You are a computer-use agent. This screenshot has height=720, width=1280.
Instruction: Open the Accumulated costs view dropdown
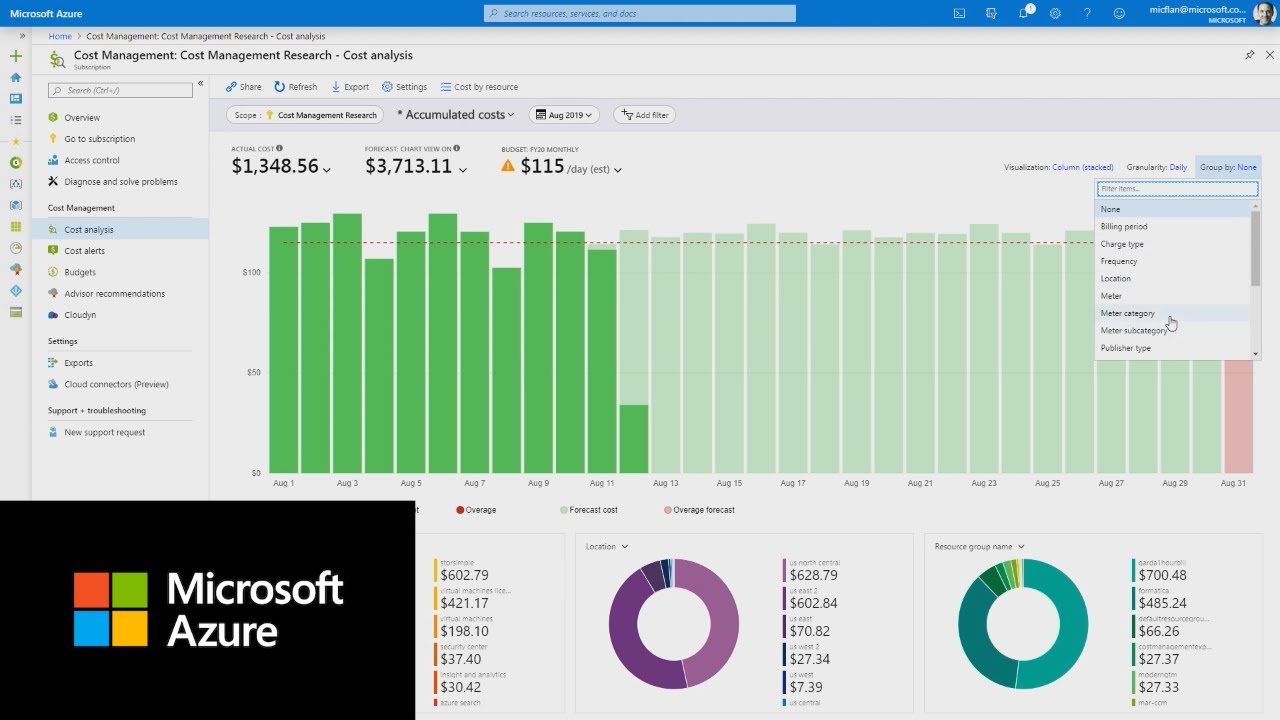pos(456,115)
